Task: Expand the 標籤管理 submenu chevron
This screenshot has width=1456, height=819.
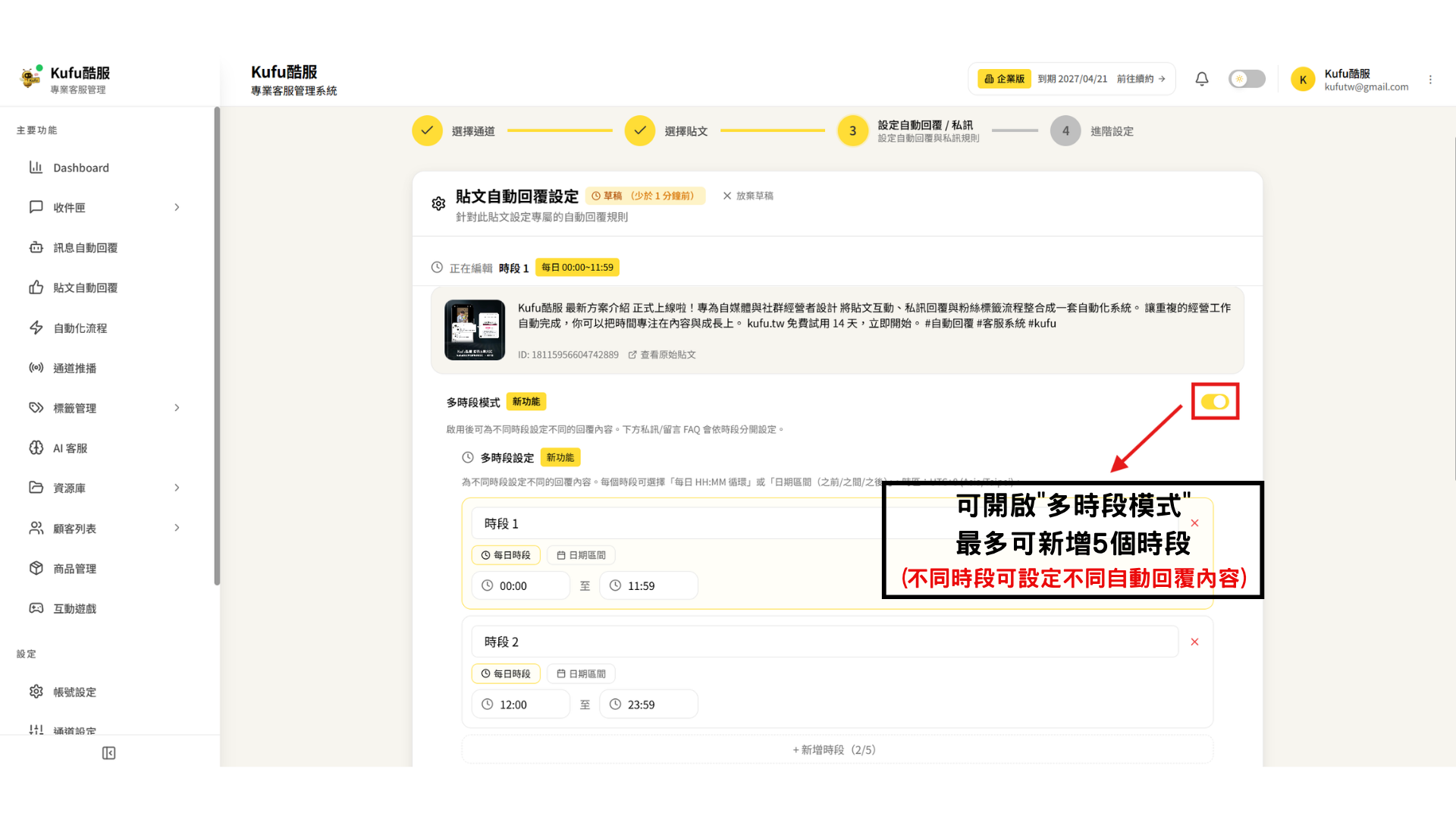Action: click(x=177, y=407)
